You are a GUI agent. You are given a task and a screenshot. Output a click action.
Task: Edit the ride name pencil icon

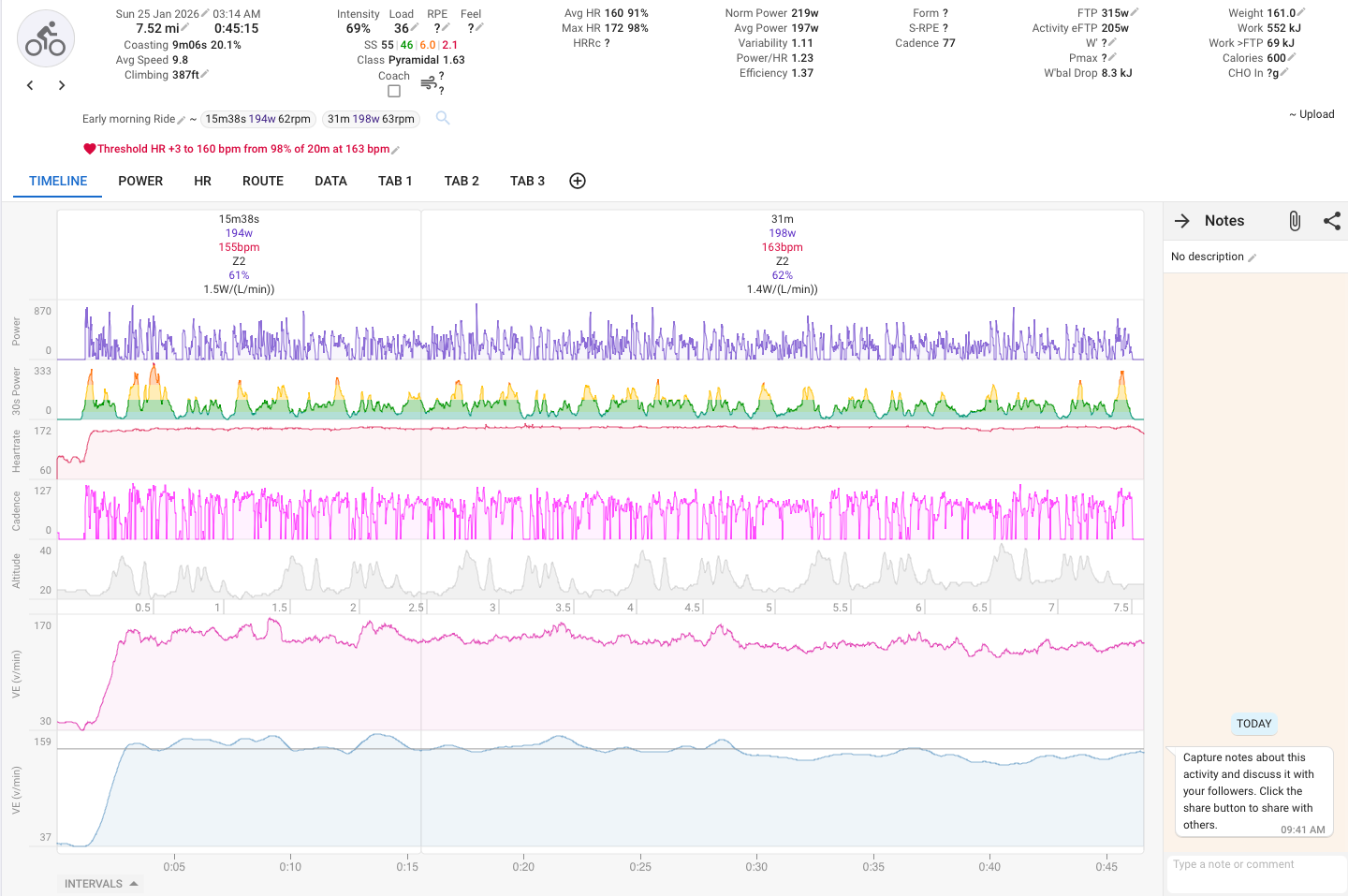[x=182, y=120]
